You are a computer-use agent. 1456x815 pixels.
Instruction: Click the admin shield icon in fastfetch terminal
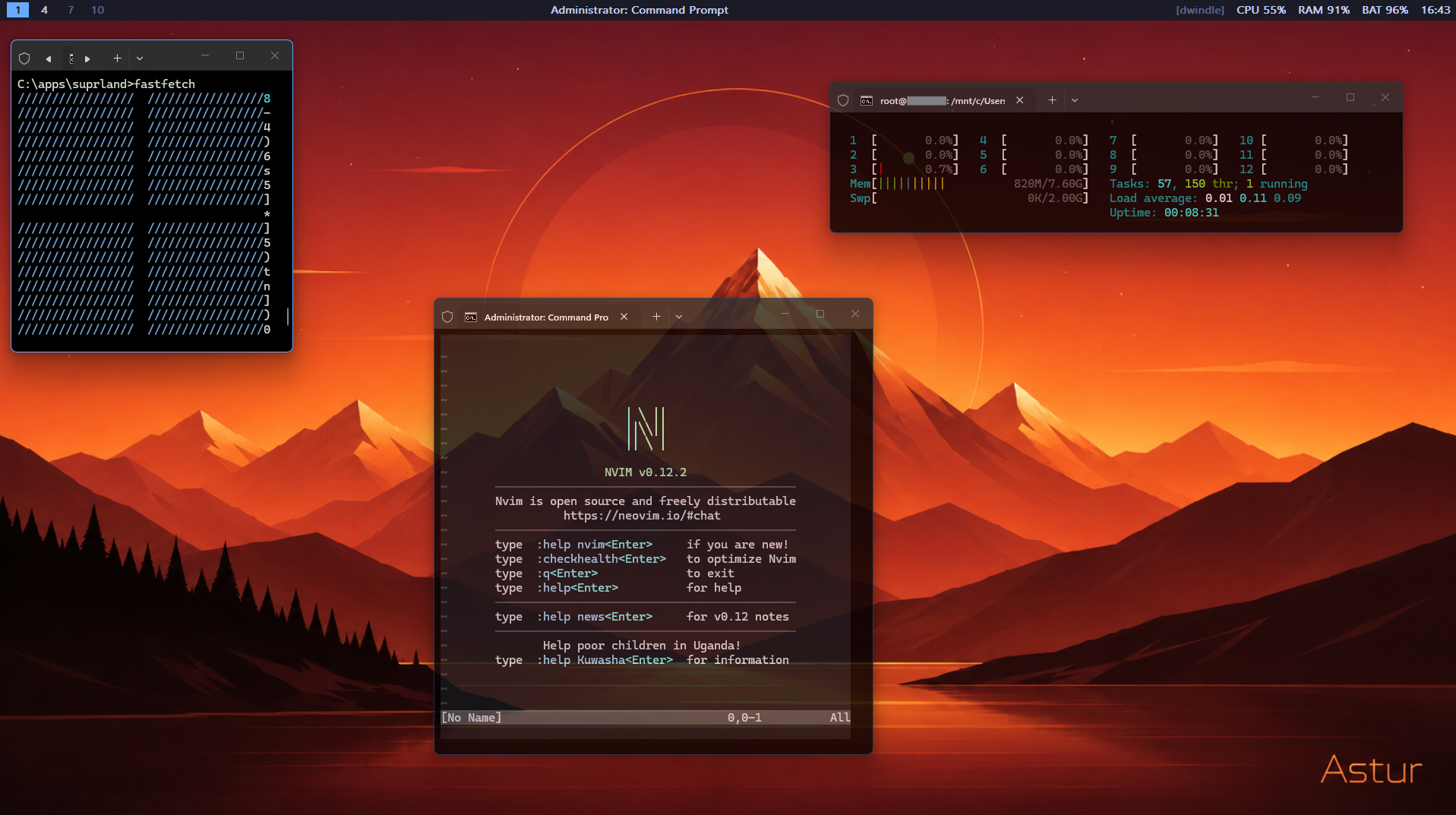24,58
